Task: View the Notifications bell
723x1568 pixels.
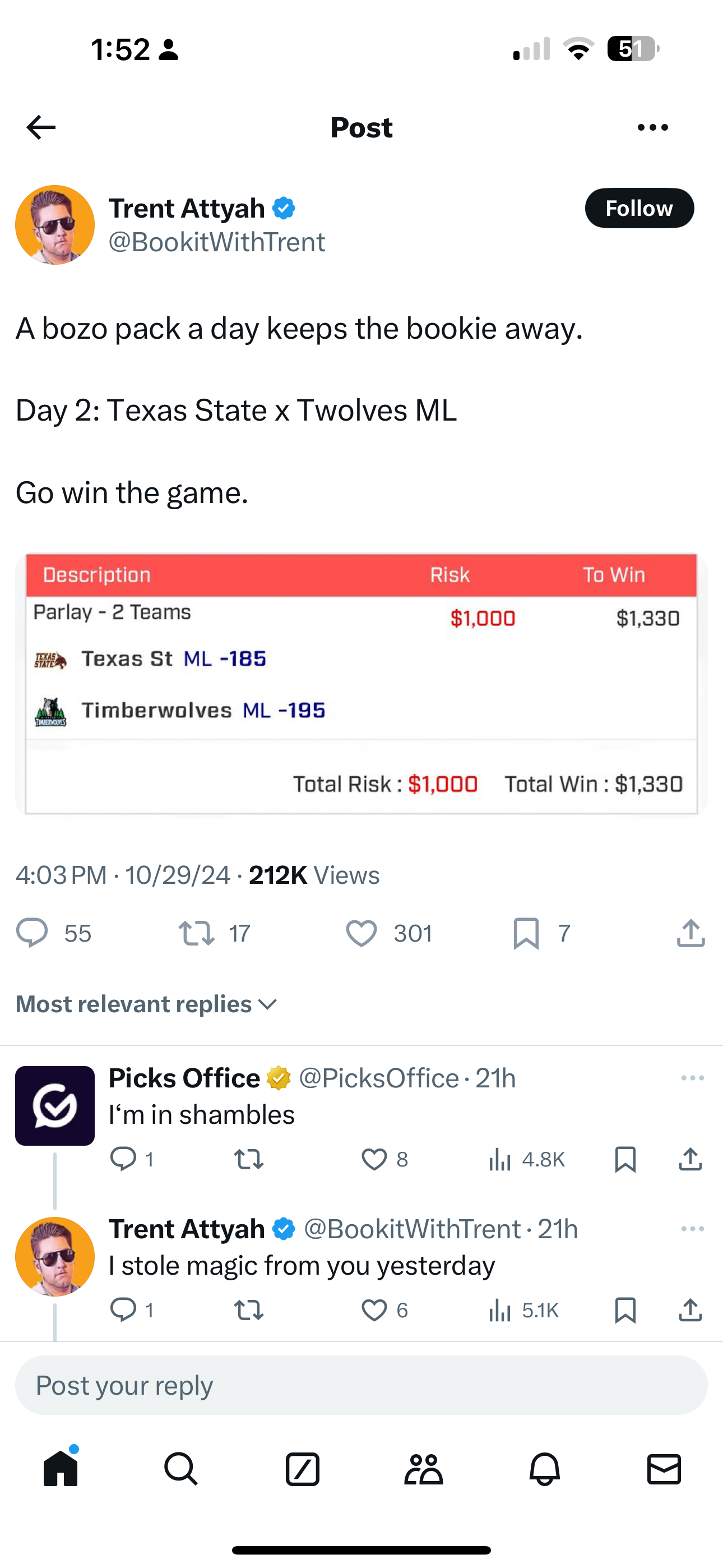Action: pyautogui.click(x=544, y=1469)
